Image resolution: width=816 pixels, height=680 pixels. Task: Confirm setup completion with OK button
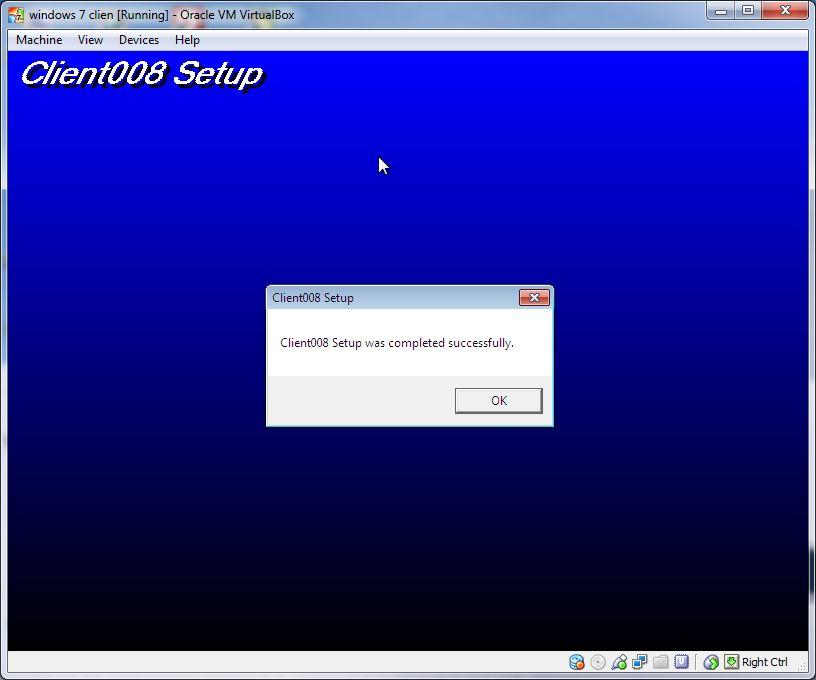point(499,401)
